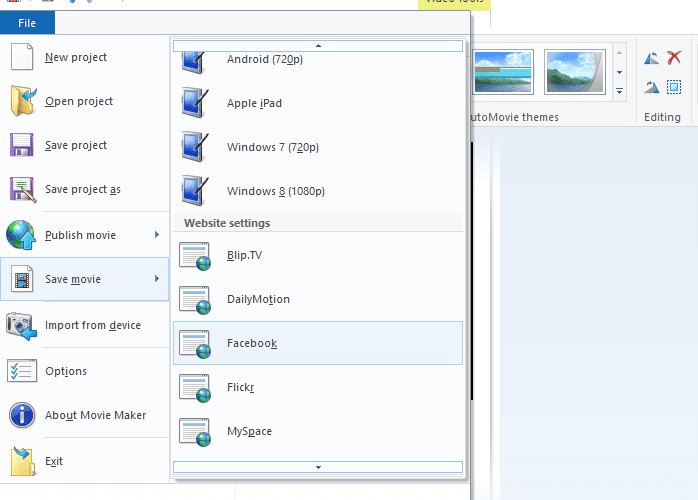Expand the Publish movie submenu arrow
Viewport: 698px width, 500px height.
click(x=157, y=235)
